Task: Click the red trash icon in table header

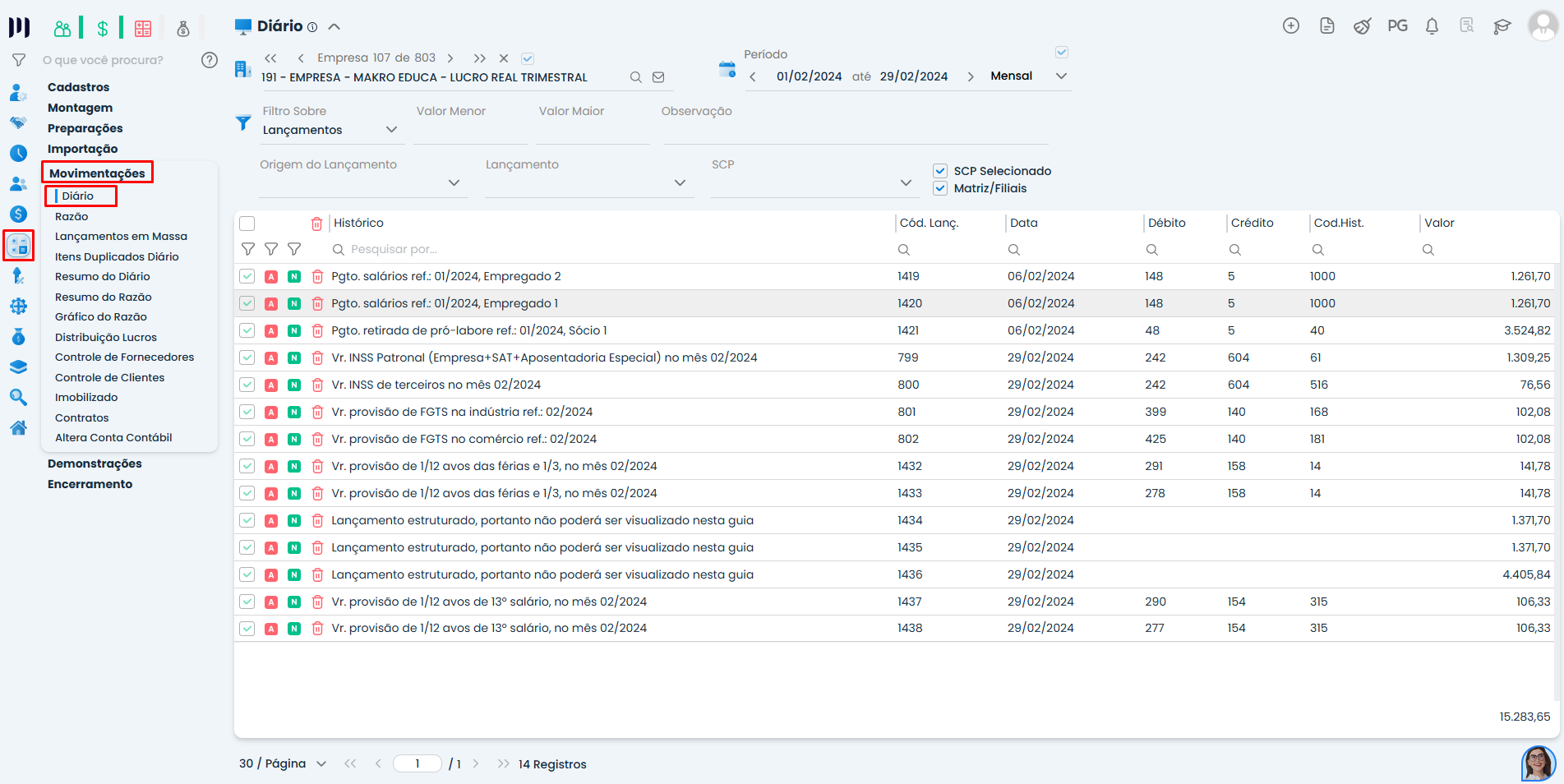Action: click(x=316, y=224)
